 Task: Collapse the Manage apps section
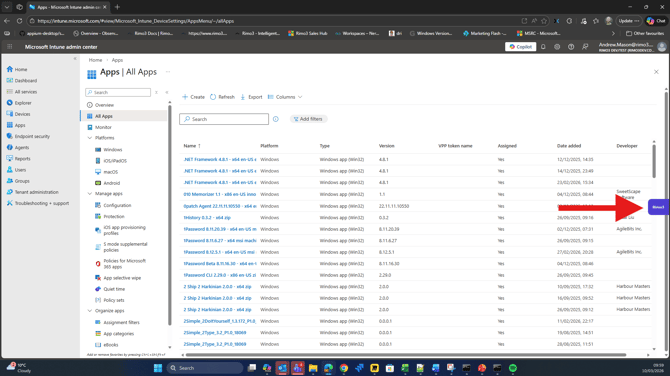point(90,194)
